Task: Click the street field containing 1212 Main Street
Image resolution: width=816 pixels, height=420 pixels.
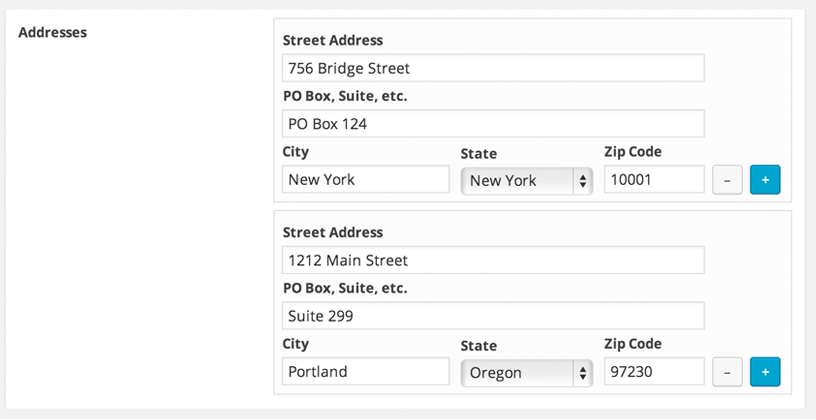Action: [493, 260]
